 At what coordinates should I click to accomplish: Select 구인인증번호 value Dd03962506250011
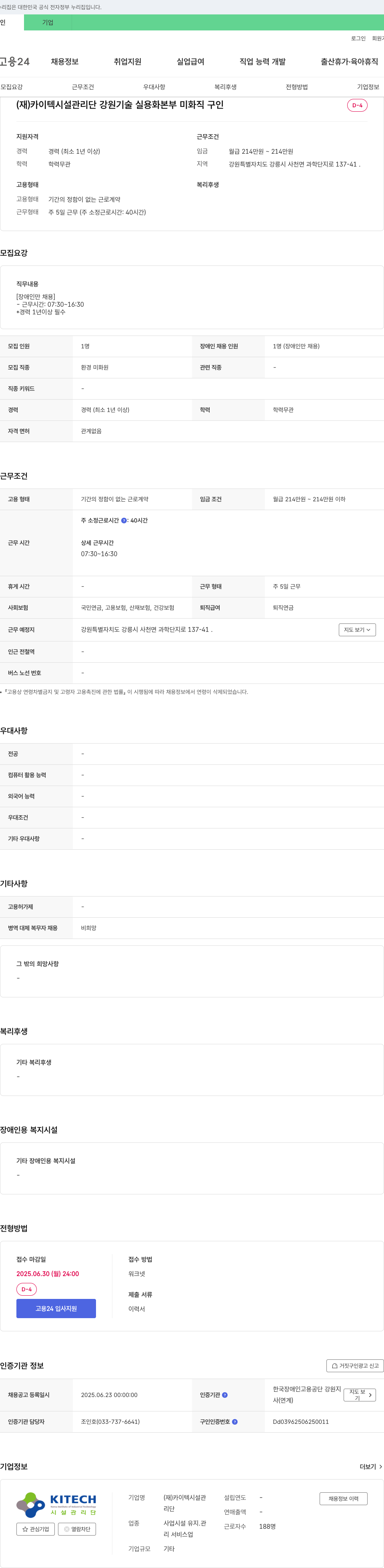(301, 1421)
